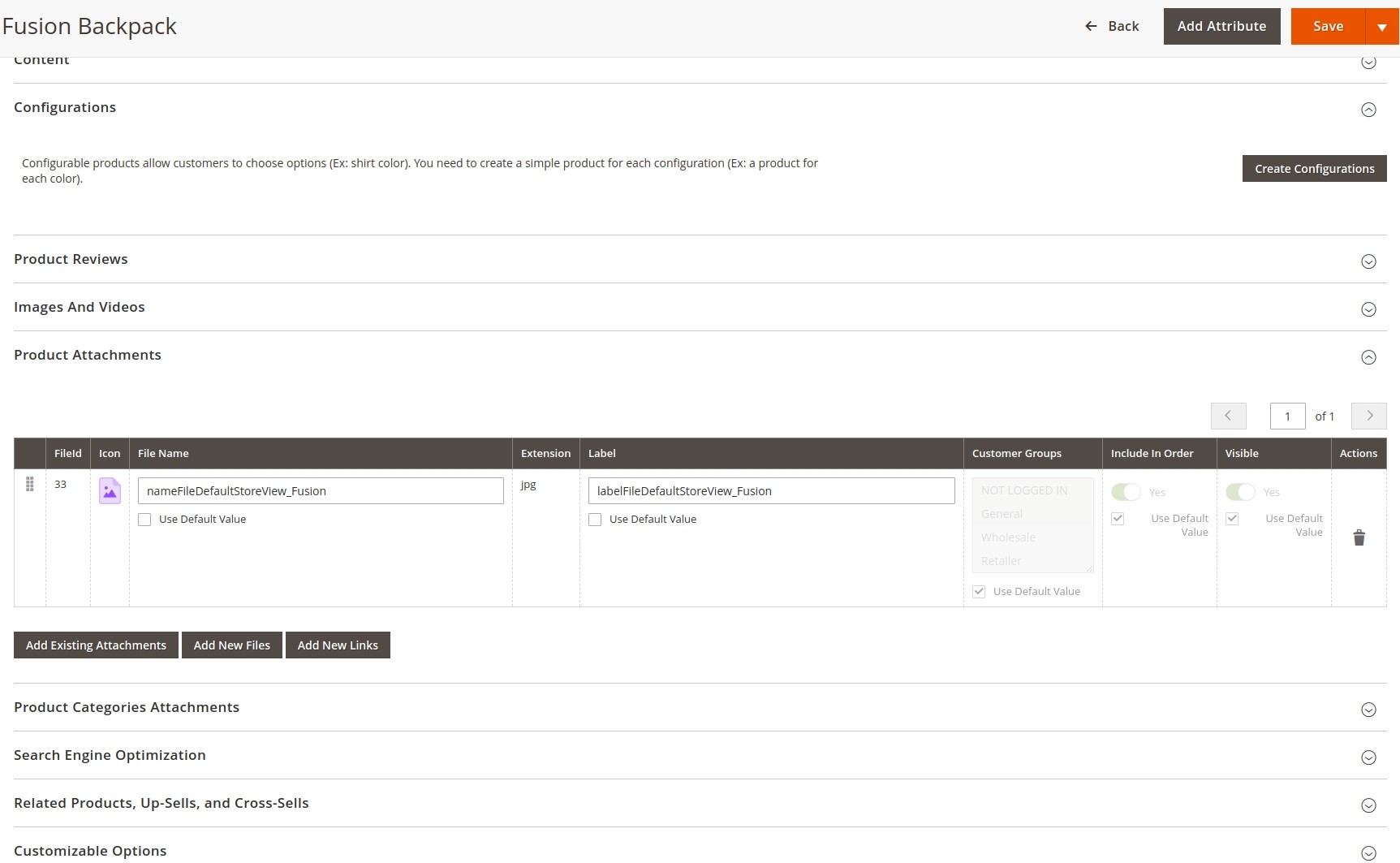Expand the Search Engine Optimization section

(1368, 757)
